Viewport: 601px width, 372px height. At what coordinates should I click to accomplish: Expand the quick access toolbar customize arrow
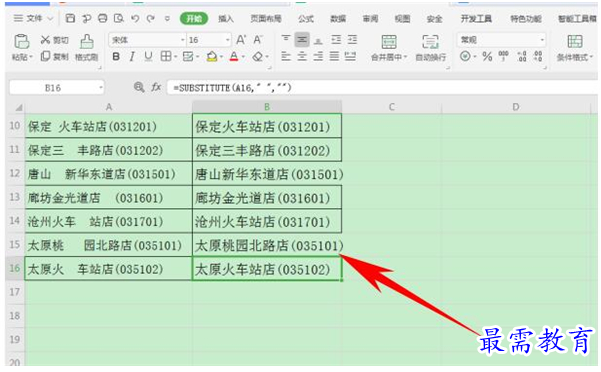[x=167, y=18]
